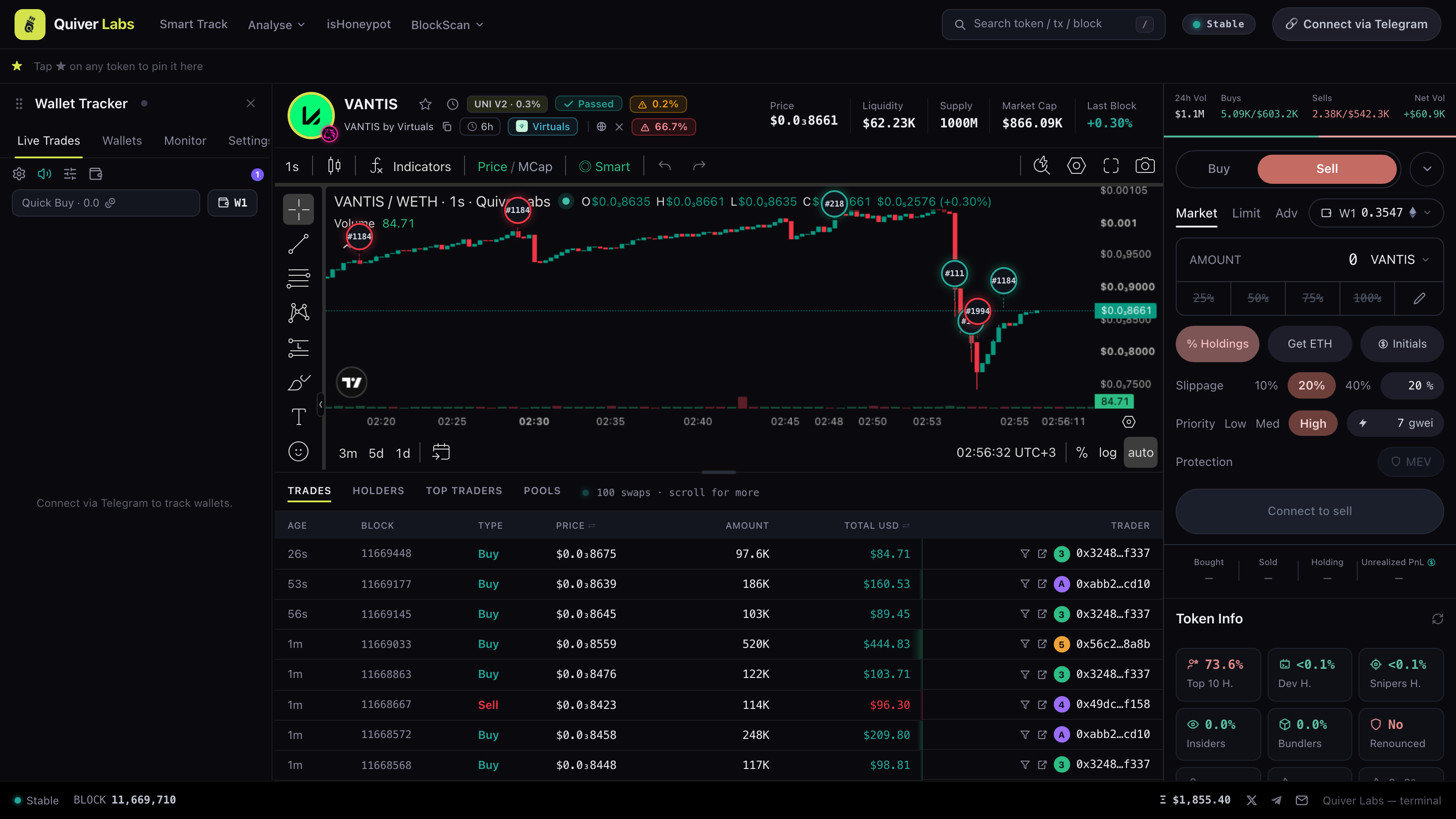
Task: Select the Text annotation tool
Action: [x=298, y=417]
